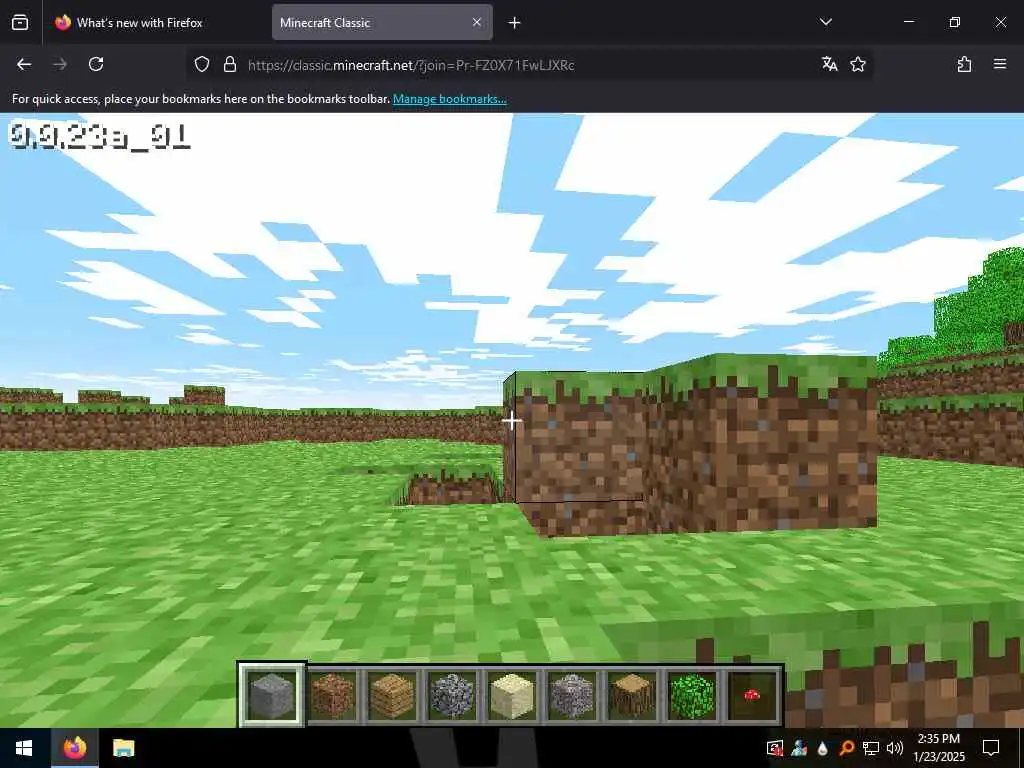
Task: Open the Extensions puzzle icon
Action: point(964,64)
